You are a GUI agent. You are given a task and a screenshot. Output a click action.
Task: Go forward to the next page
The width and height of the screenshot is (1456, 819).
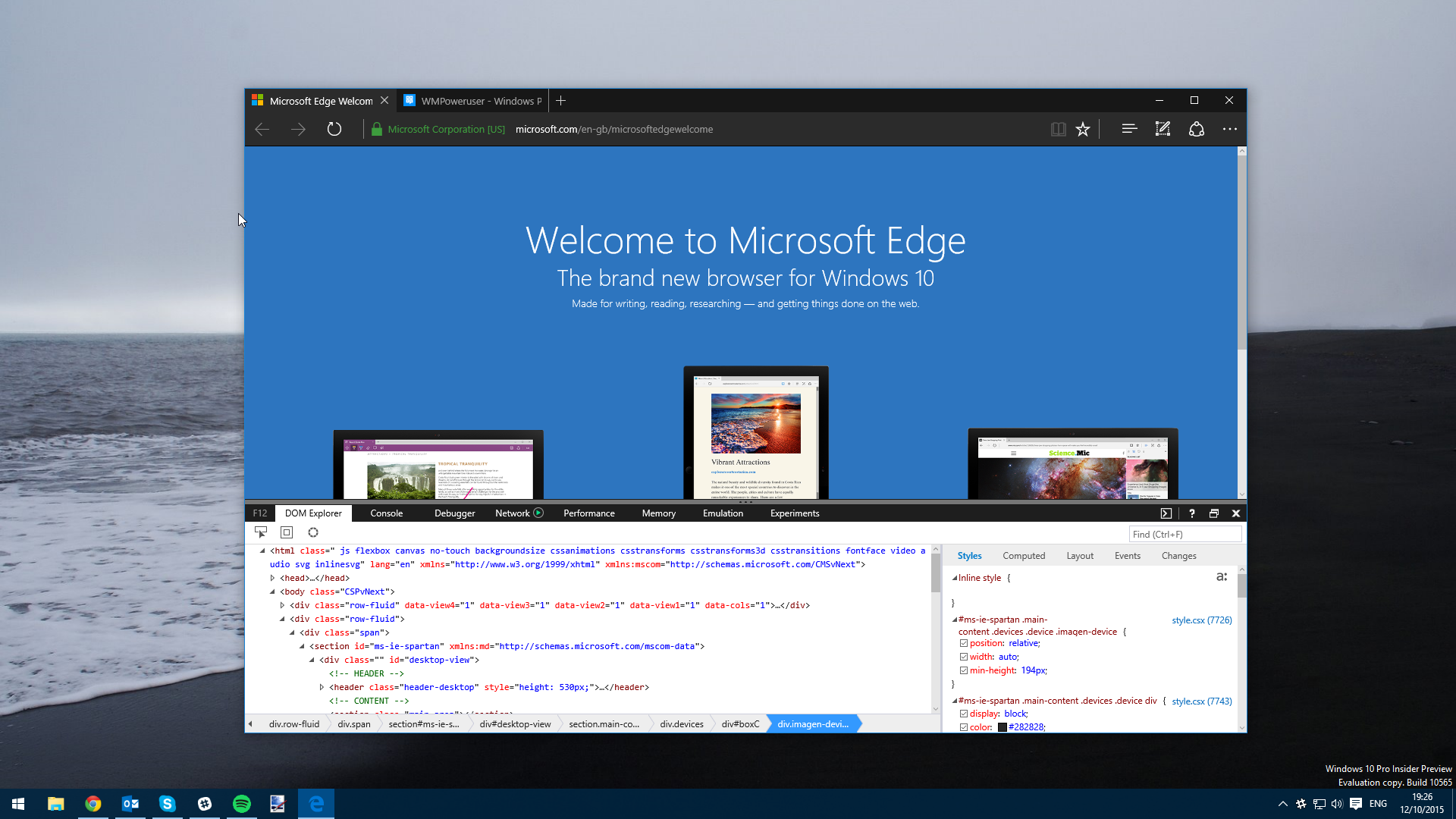[298, 130]
